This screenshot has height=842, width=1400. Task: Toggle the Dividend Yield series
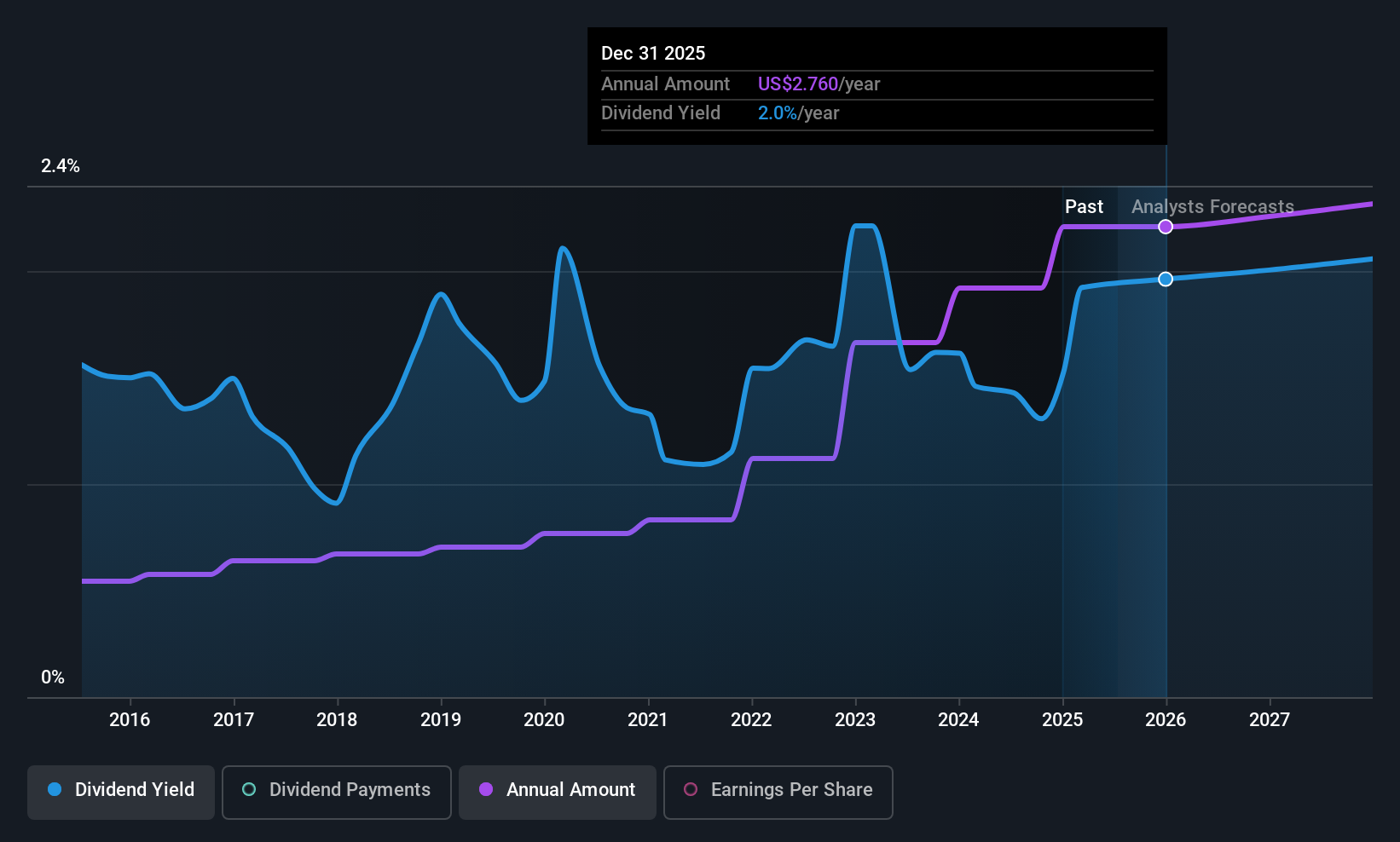pyautogui.click(x=121, y=793)
